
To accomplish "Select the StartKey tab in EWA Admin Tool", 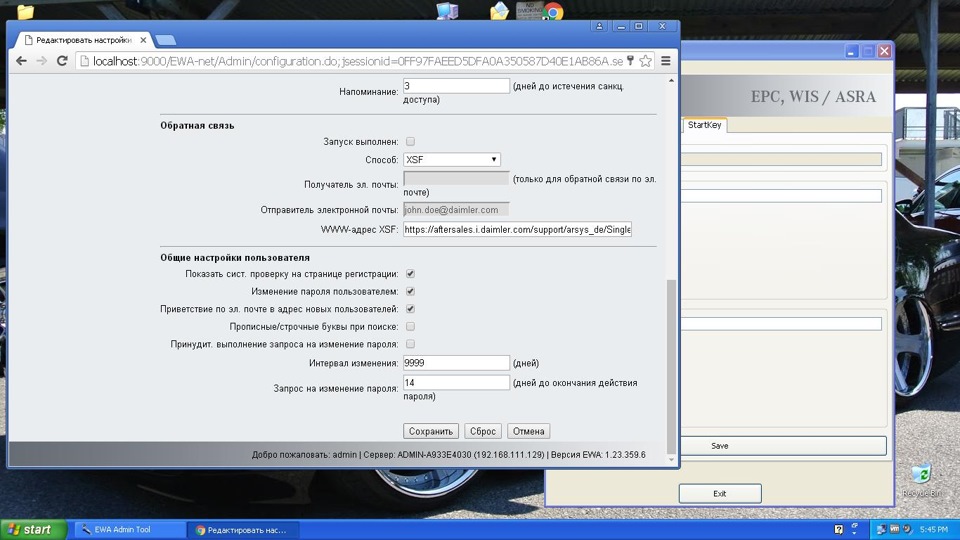I will (704, 125).
